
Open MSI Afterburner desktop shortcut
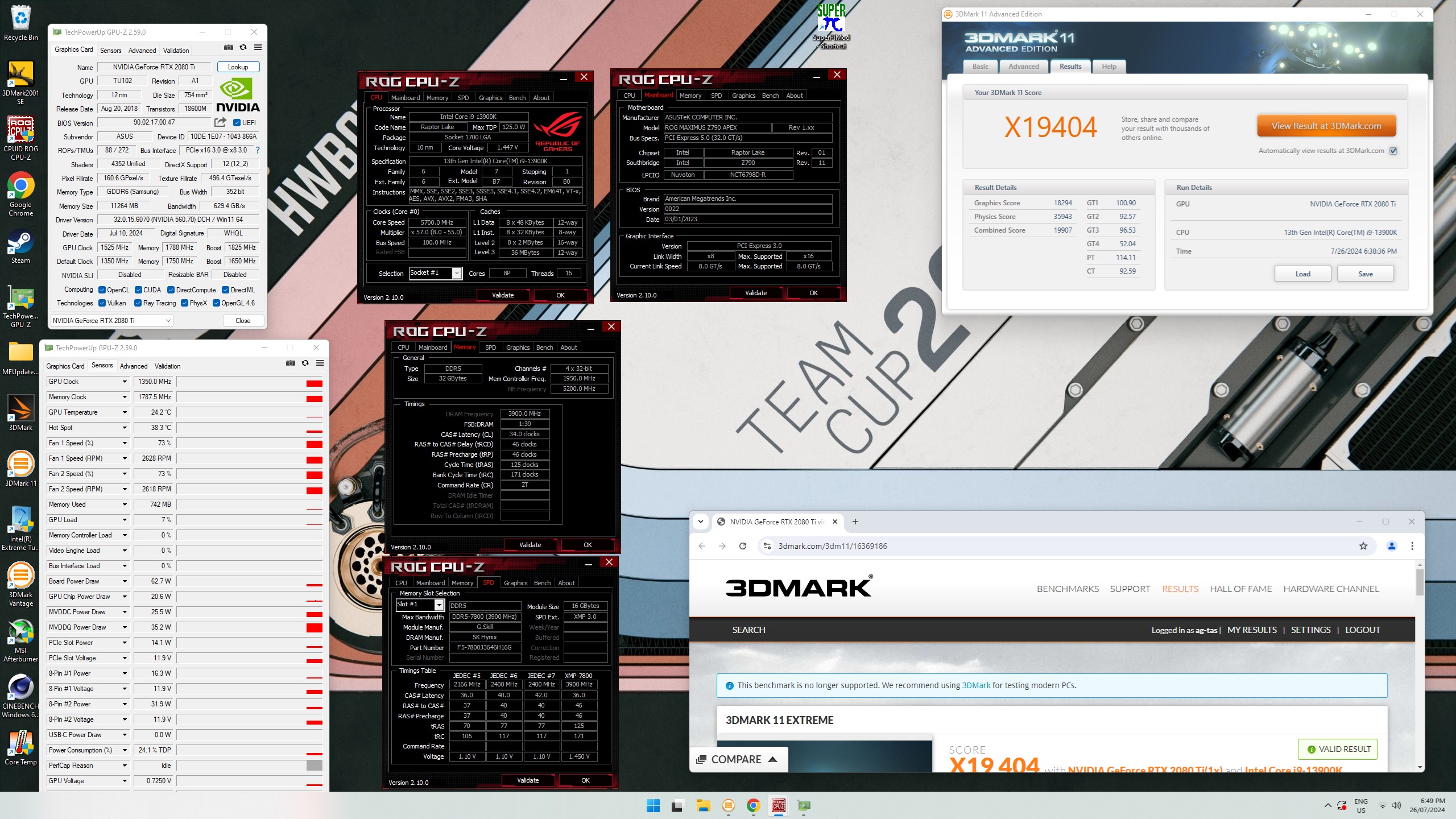20,640
